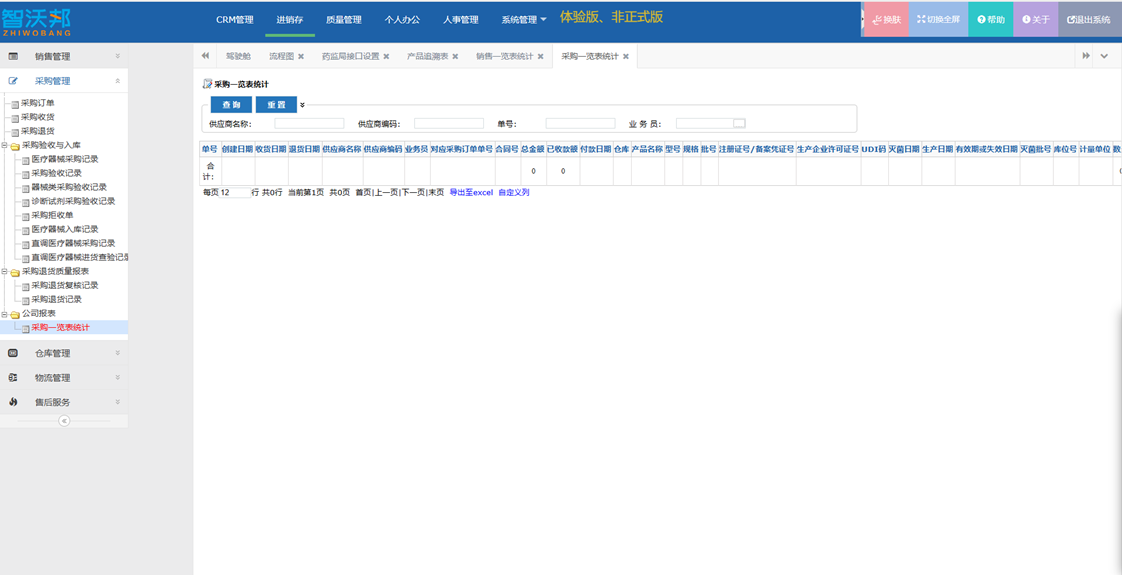The height and width of the screenshot is (575, 1122).
Task: Switch to the 产品追溯表 tab
Action: click(427, 56)
